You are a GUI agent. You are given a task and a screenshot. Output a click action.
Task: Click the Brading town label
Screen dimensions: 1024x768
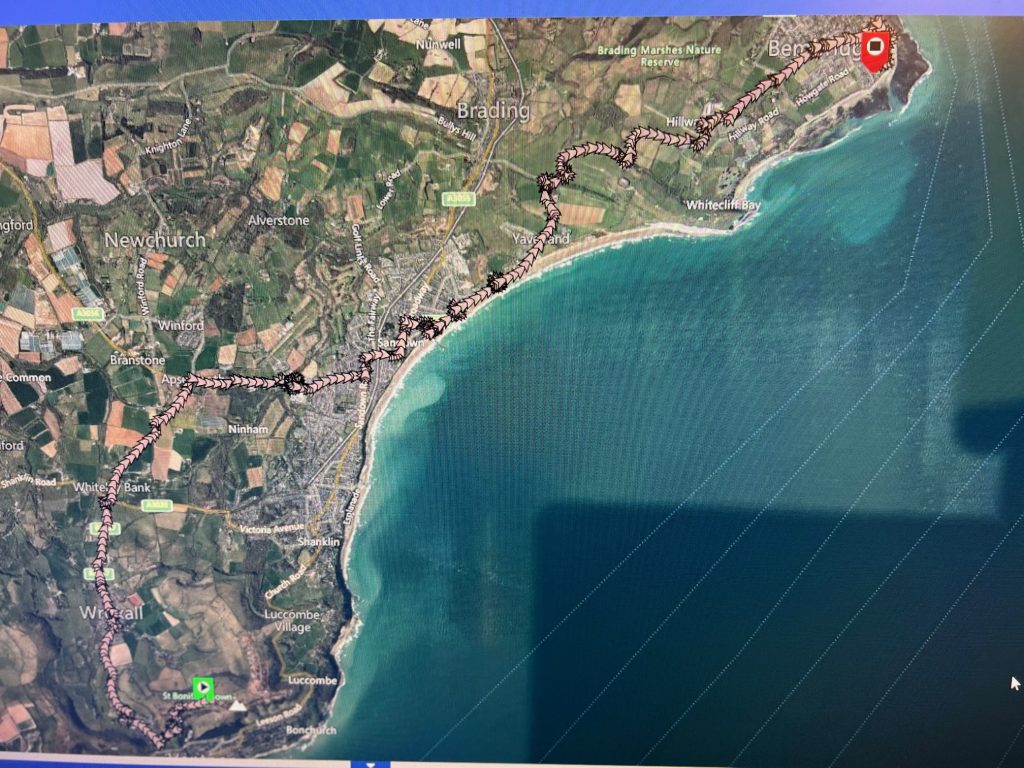(x=493, y=110)
